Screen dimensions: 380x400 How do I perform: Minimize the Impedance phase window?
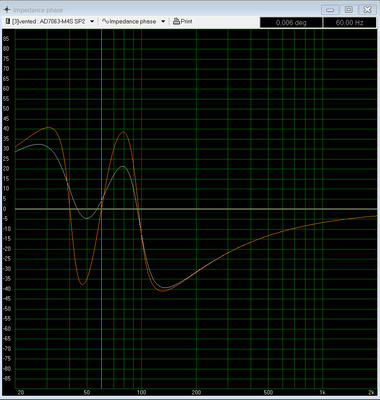(330, 9)
